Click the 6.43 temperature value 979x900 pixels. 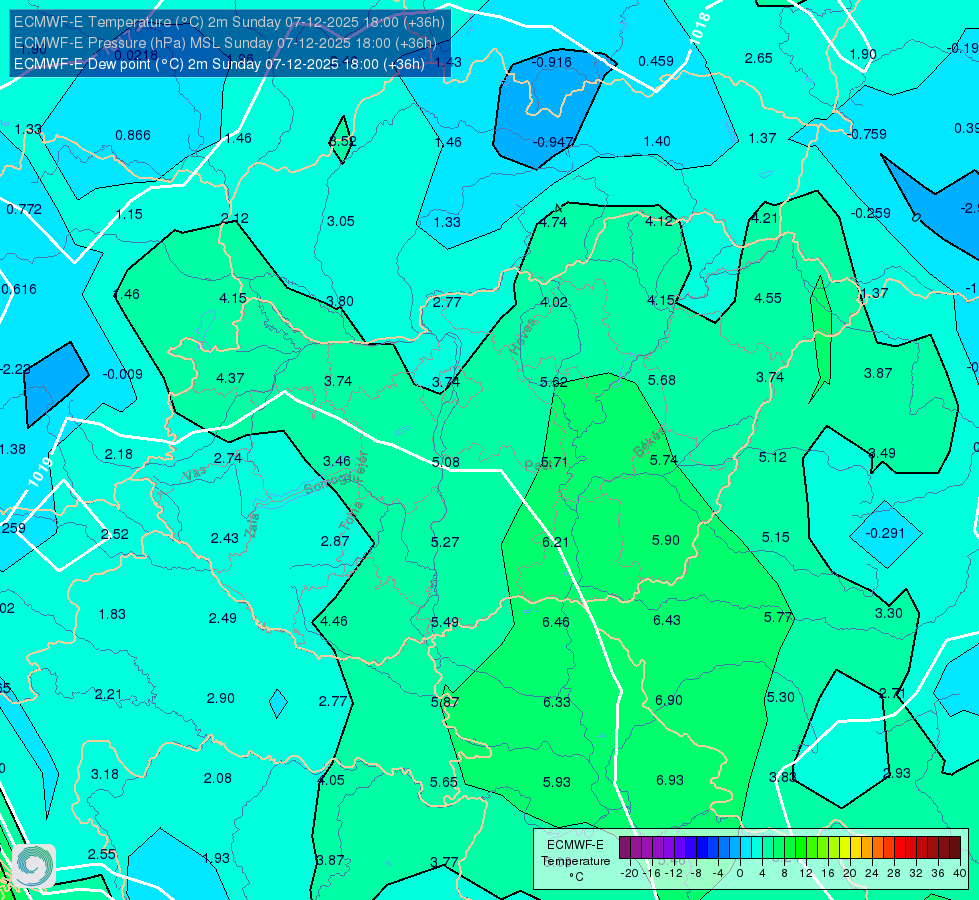coord(667,620)
